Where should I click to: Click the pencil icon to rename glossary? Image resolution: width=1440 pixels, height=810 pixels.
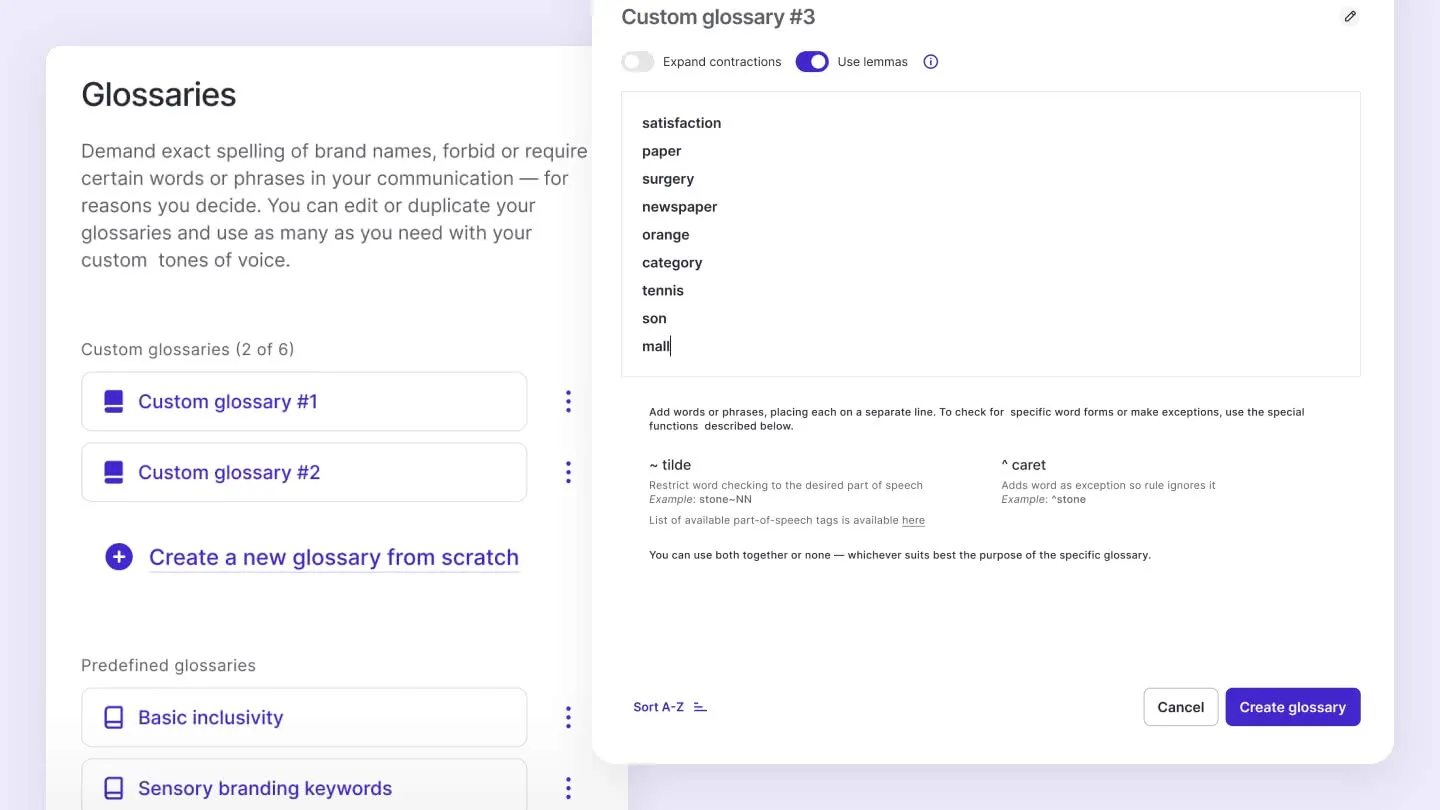point(1350,16)
